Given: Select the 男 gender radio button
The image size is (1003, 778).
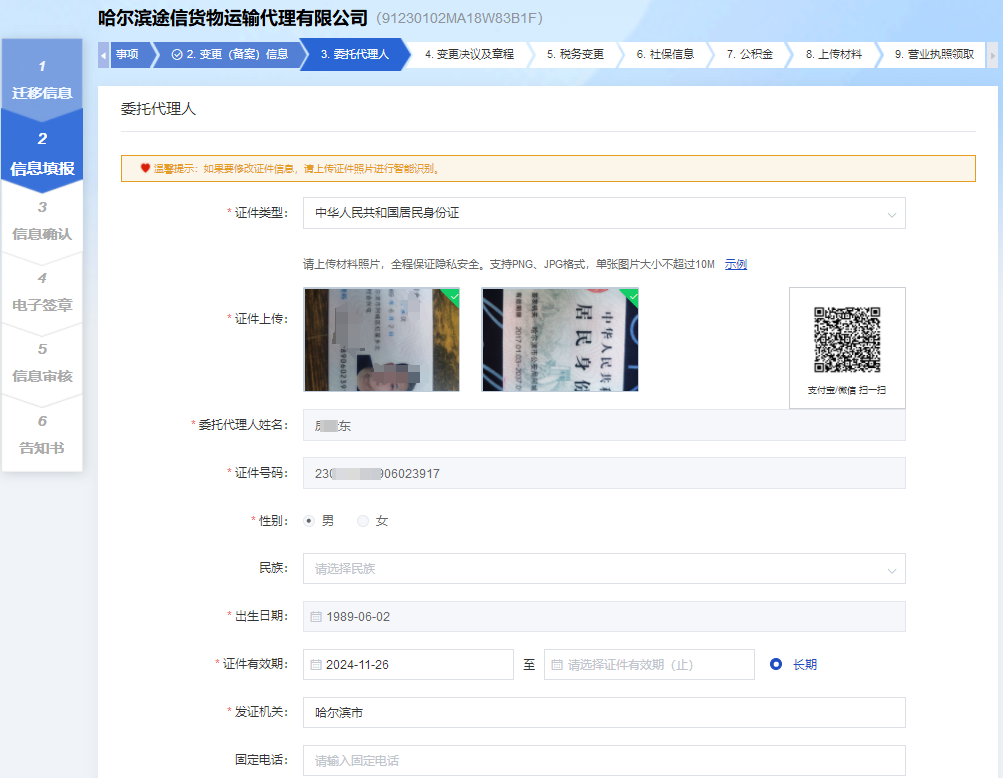Looking at the screenshot, I should pyautogui.click(x=310, y=521).
